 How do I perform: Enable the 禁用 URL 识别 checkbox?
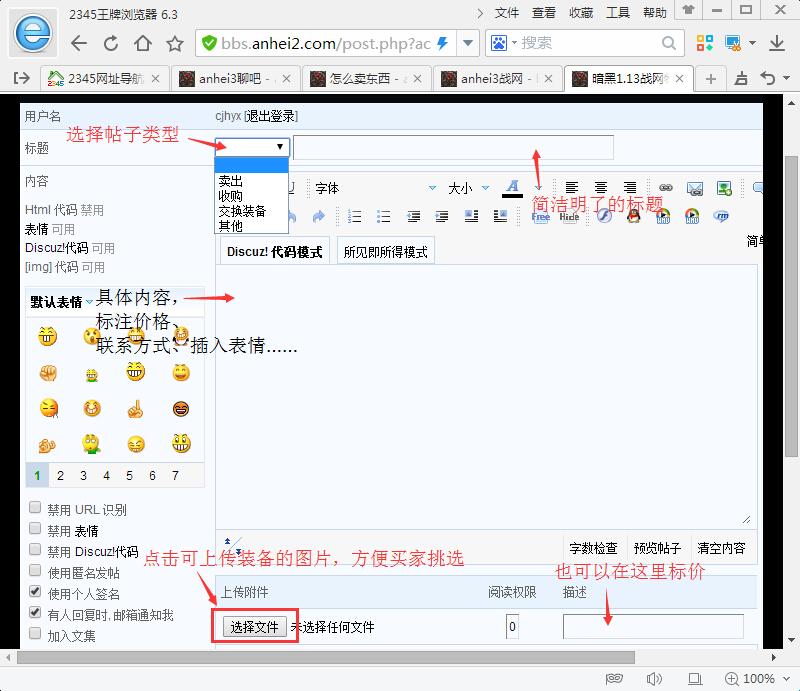[x=36, y=508]
